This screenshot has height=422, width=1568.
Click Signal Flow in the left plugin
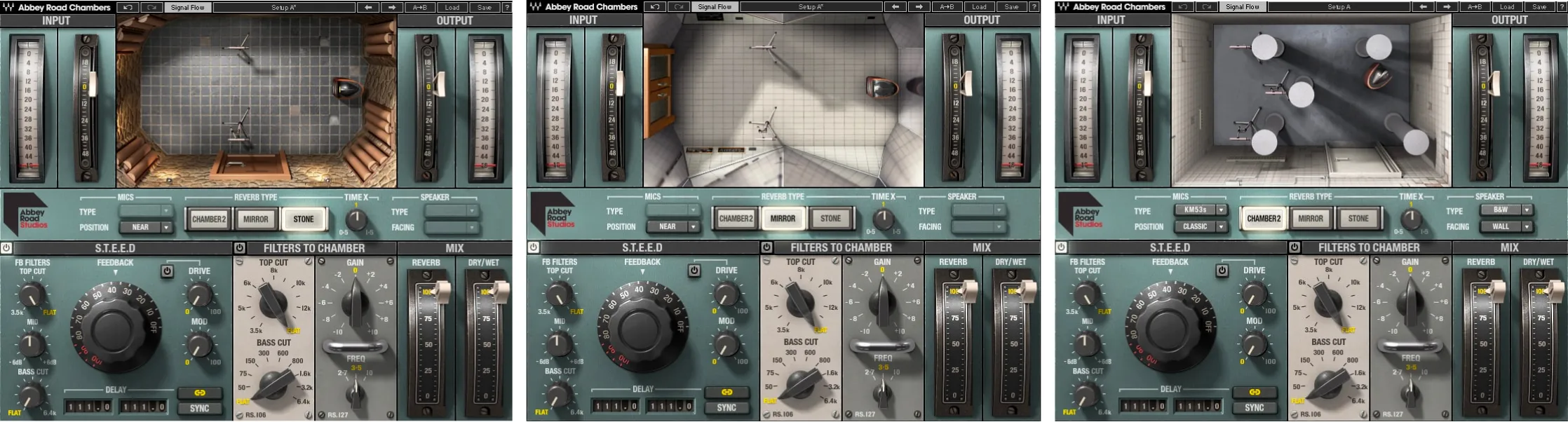point(187,7)
